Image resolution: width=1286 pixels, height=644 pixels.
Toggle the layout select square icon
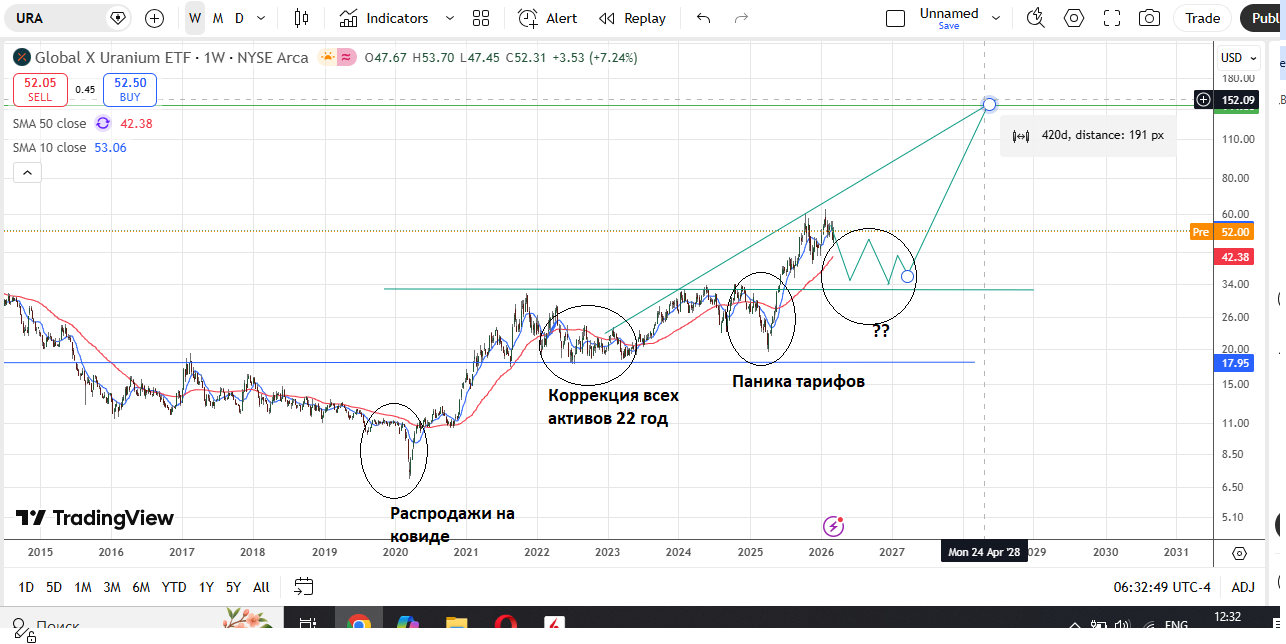(x=896, y=18)
